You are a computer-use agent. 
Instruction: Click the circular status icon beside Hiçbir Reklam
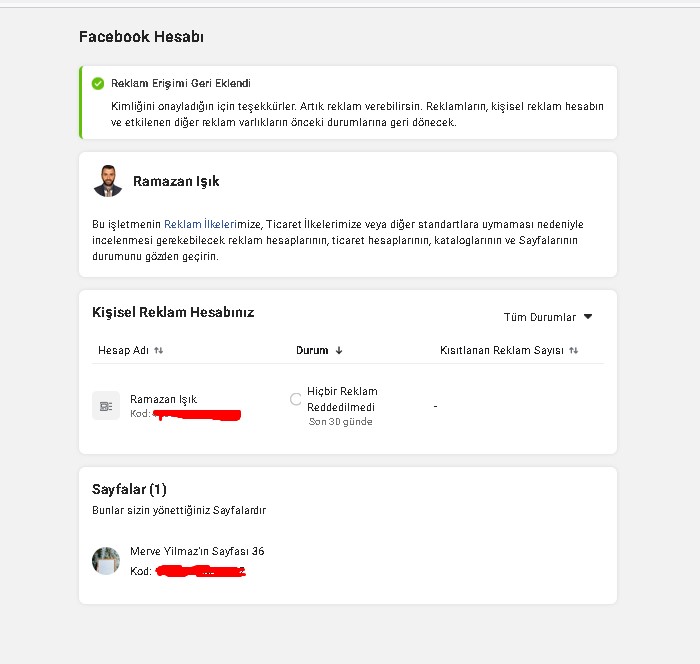point(296,399)
